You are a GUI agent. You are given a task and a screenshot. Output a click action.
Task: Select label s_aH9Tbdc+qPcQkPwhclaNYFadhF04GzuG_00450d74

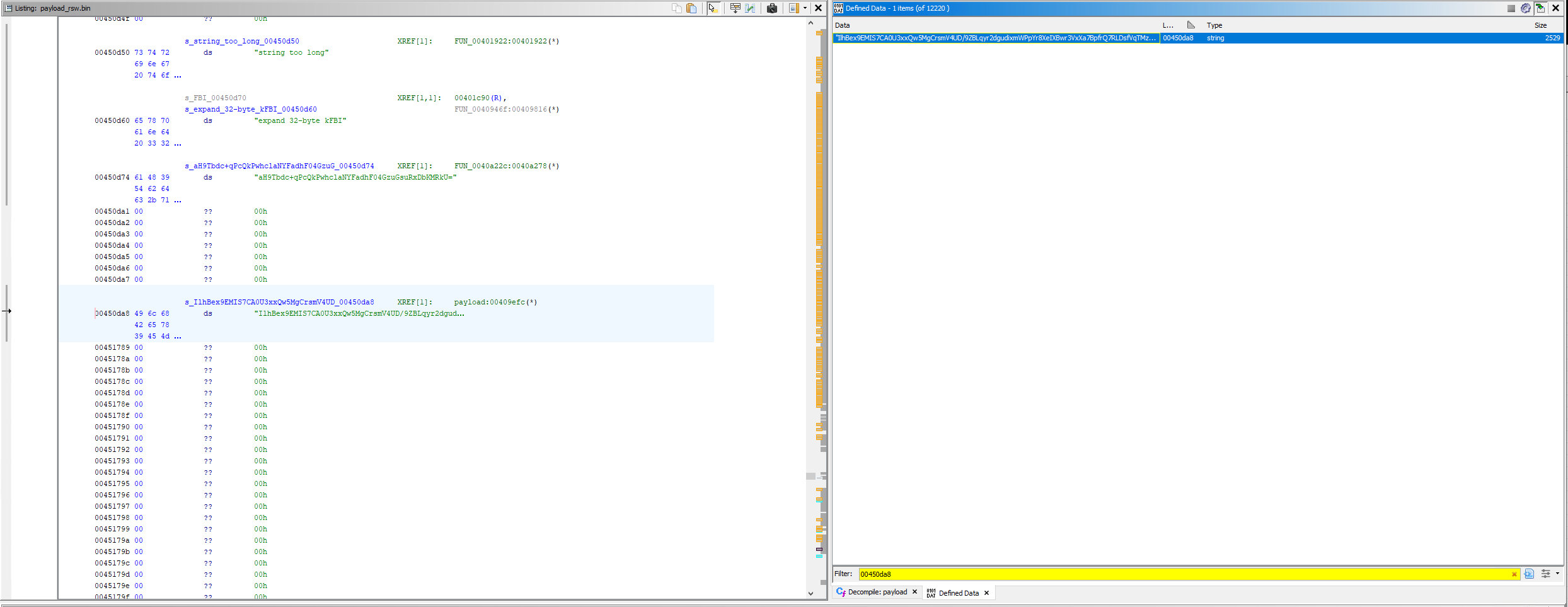(x=279, y=166)
